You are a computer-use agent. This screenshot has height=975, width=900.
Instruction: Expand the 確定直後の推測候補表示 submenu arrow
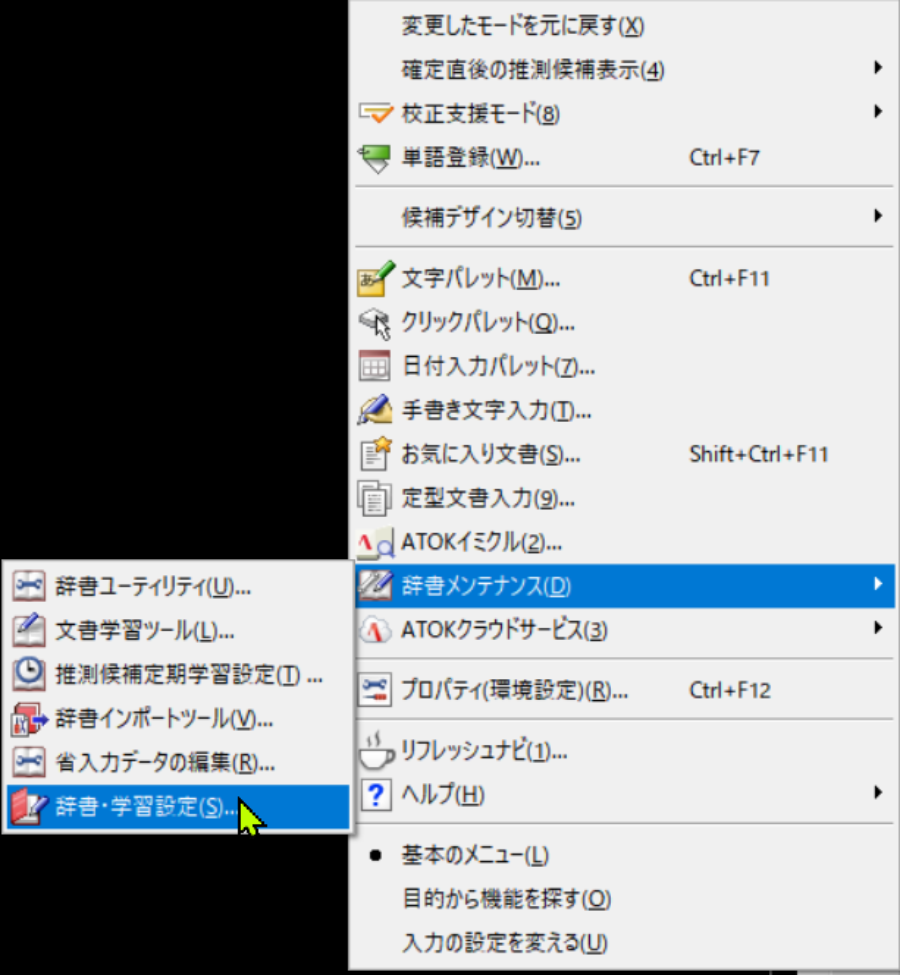coord(878,68)
